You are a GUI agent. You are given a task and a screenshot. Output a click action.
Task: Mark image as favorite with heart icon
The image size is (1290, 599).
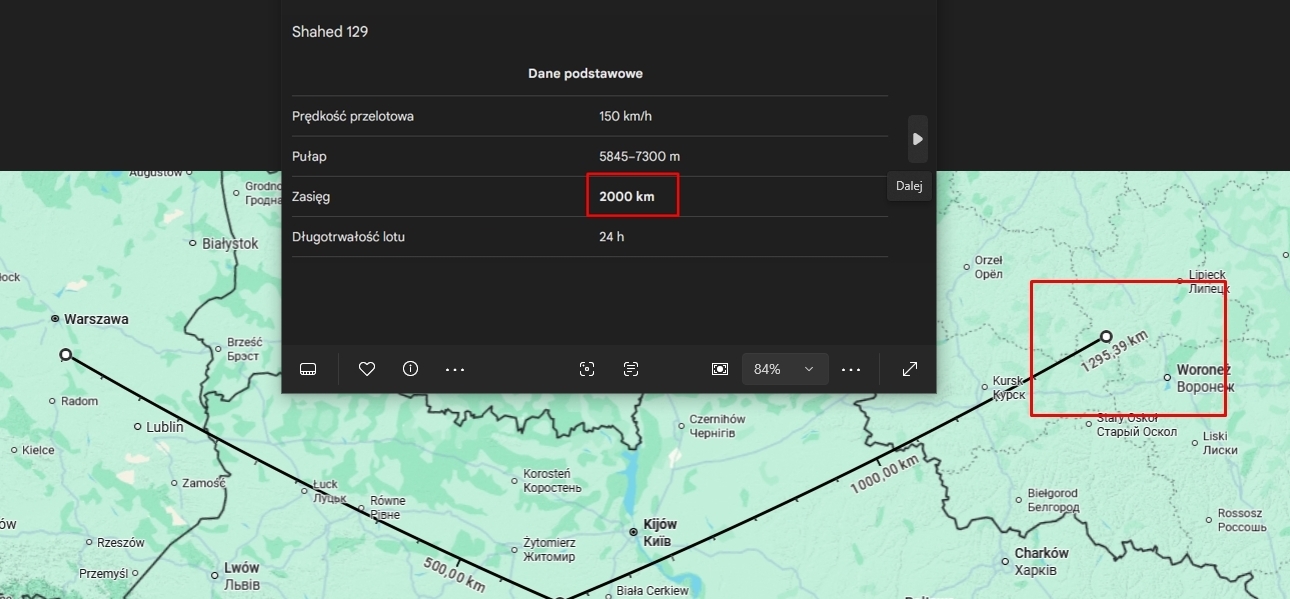[367, 369]
